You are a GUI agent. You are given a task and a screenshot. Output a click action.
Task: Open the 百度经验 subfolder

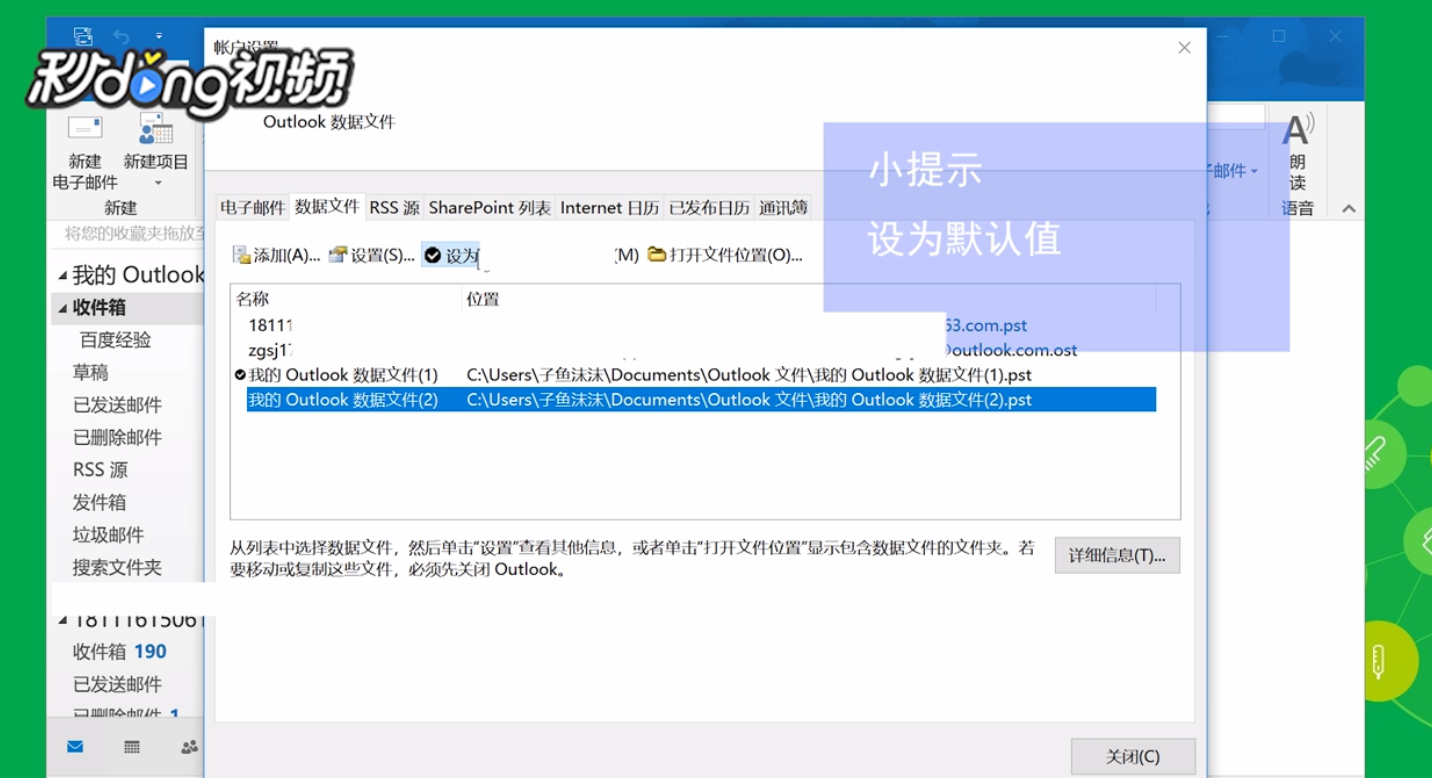[x=115, y=340]
